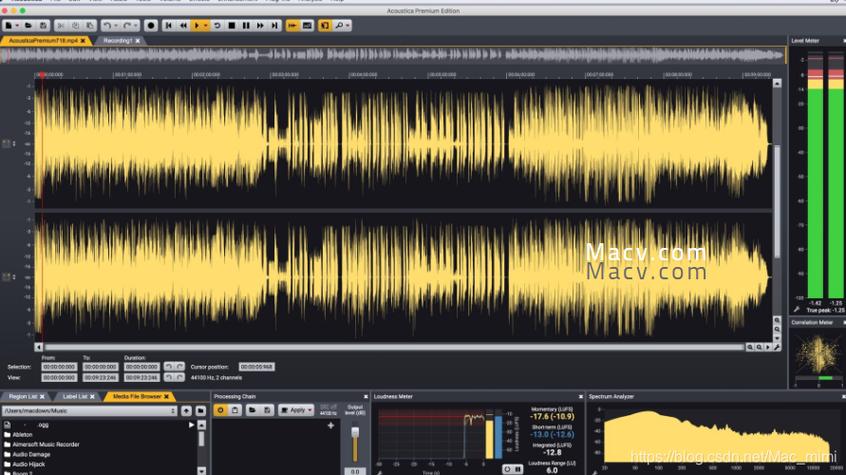
Task: Click horizontal zoom in magnifier icon
Action: pos(750,347)
